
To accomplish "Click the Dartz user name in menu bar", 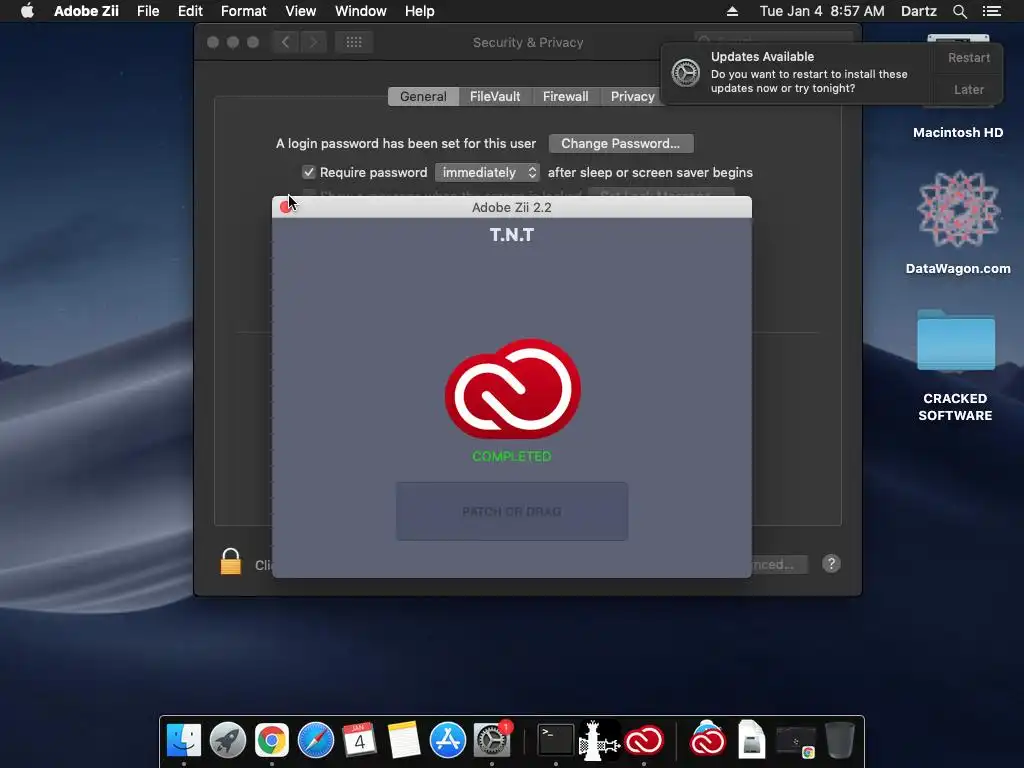I will click(x=918, y=11).
